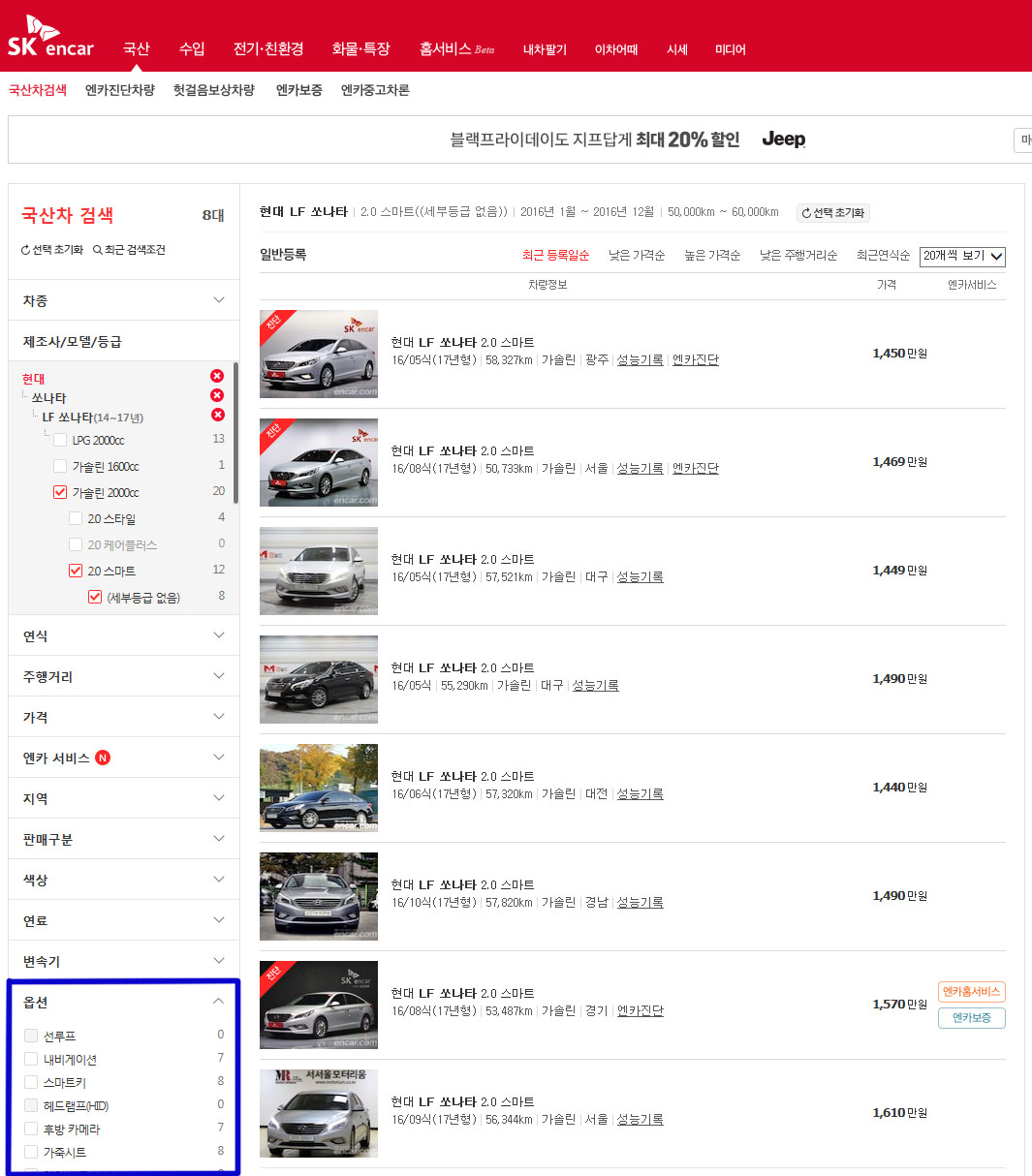Sort by 높은 가격순

pos(712,255)
